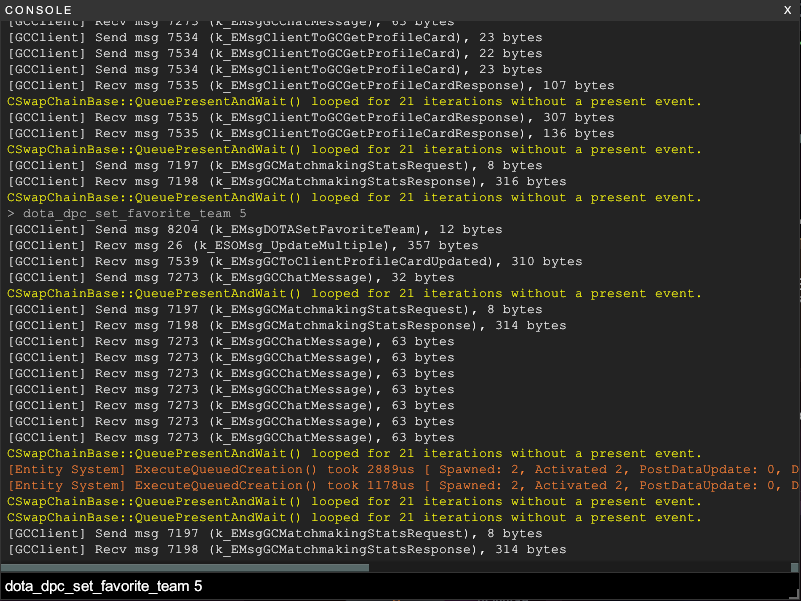Click the horizontal scrollbar thumb

click(185, 567)
